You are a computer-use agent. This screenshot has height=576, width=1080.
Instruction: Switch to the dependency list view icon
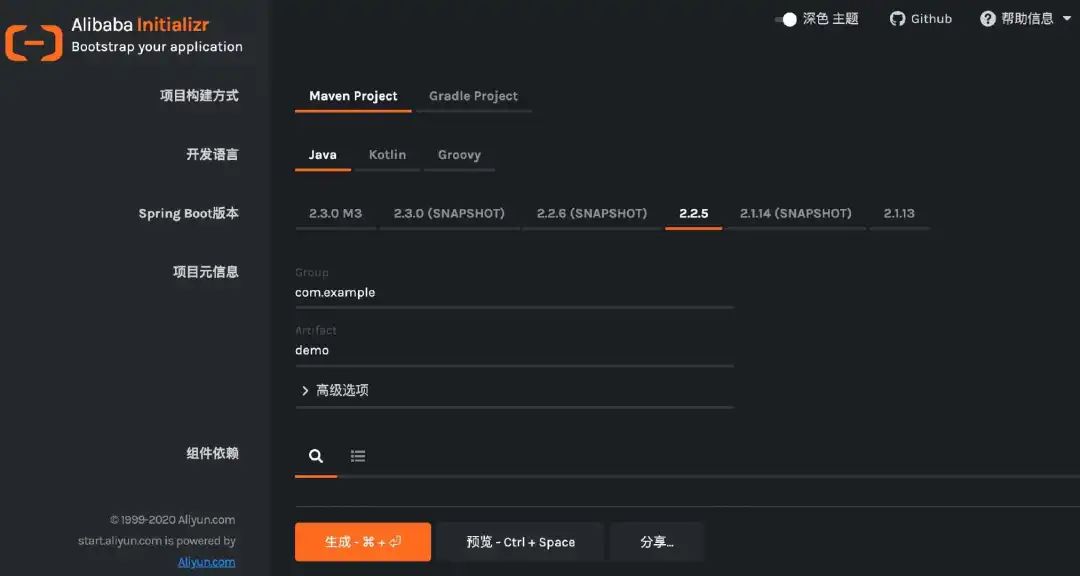357,455
